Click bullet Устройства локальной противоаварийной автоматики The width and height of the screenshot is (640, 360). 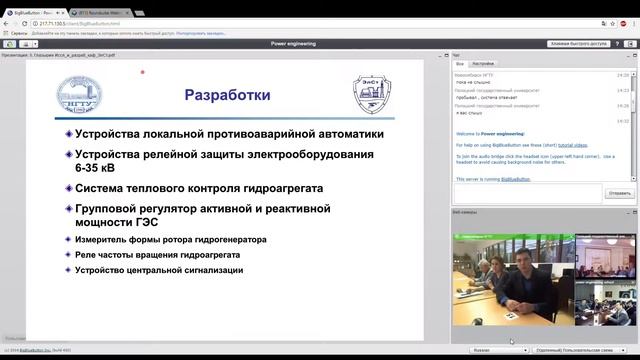(229, 134)
